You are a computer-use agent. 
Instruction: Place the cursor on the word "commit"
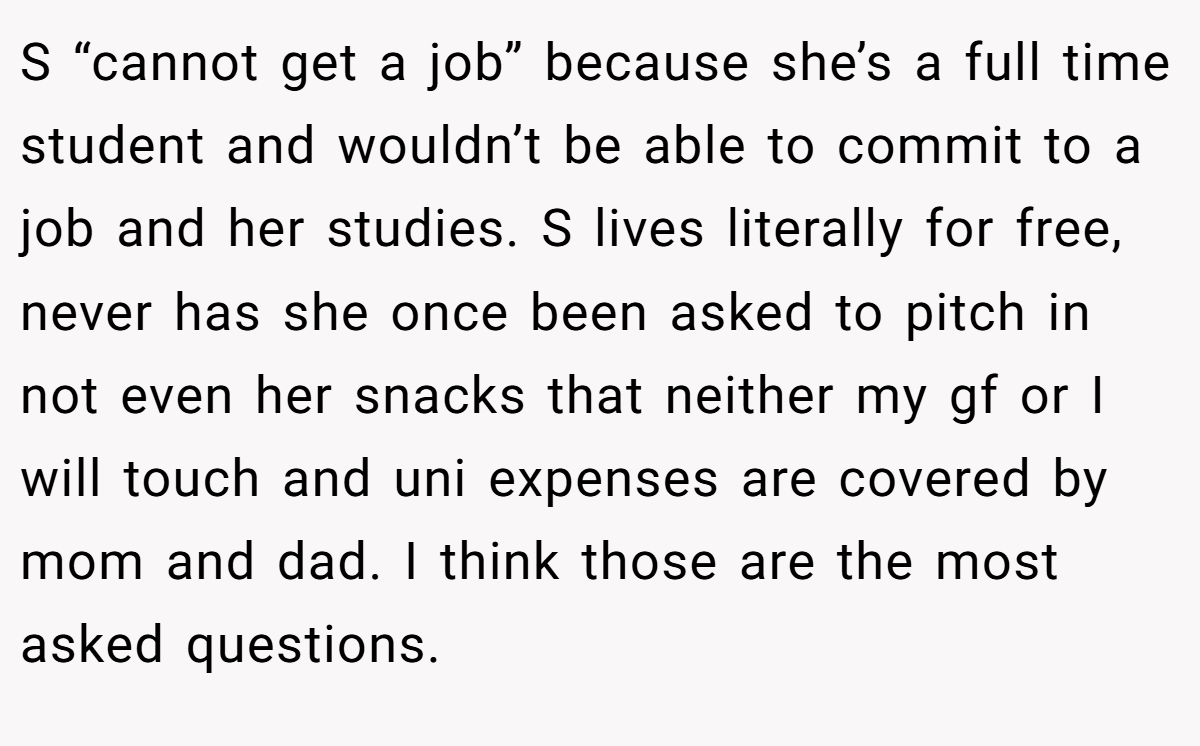(x=930, y=148)
